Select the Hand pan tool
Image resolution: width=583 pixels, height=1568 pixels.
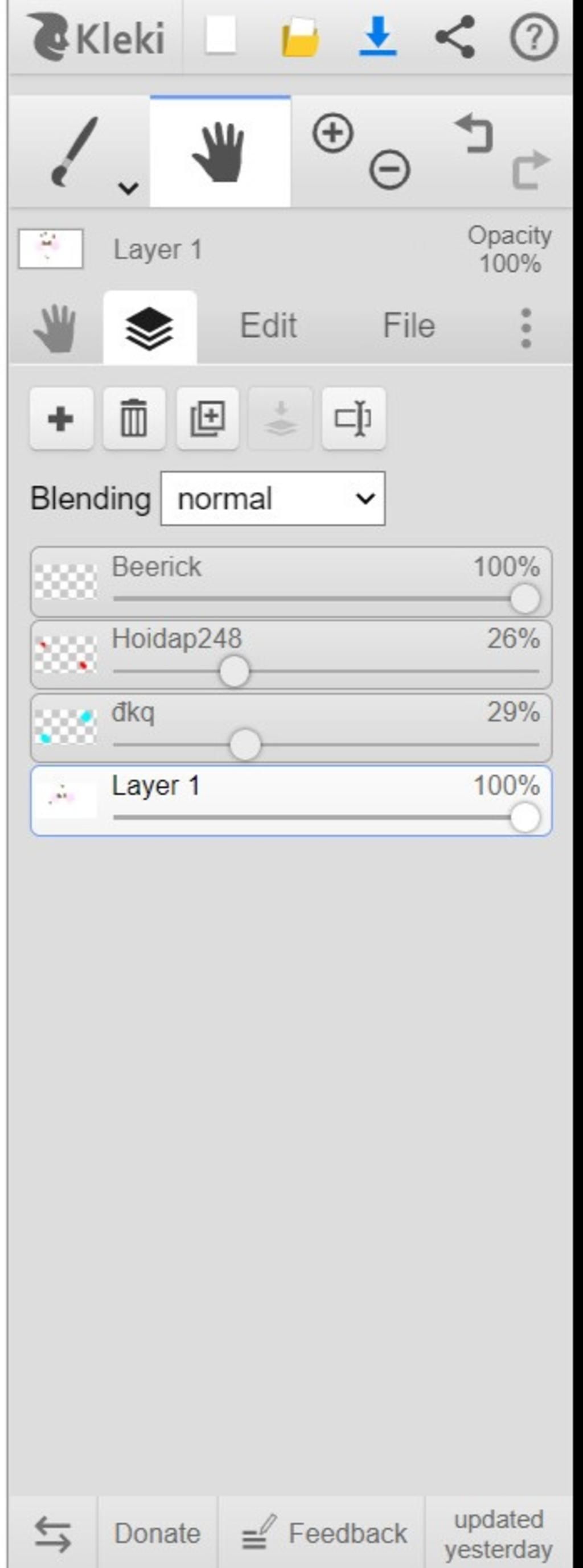pos(220,151)
